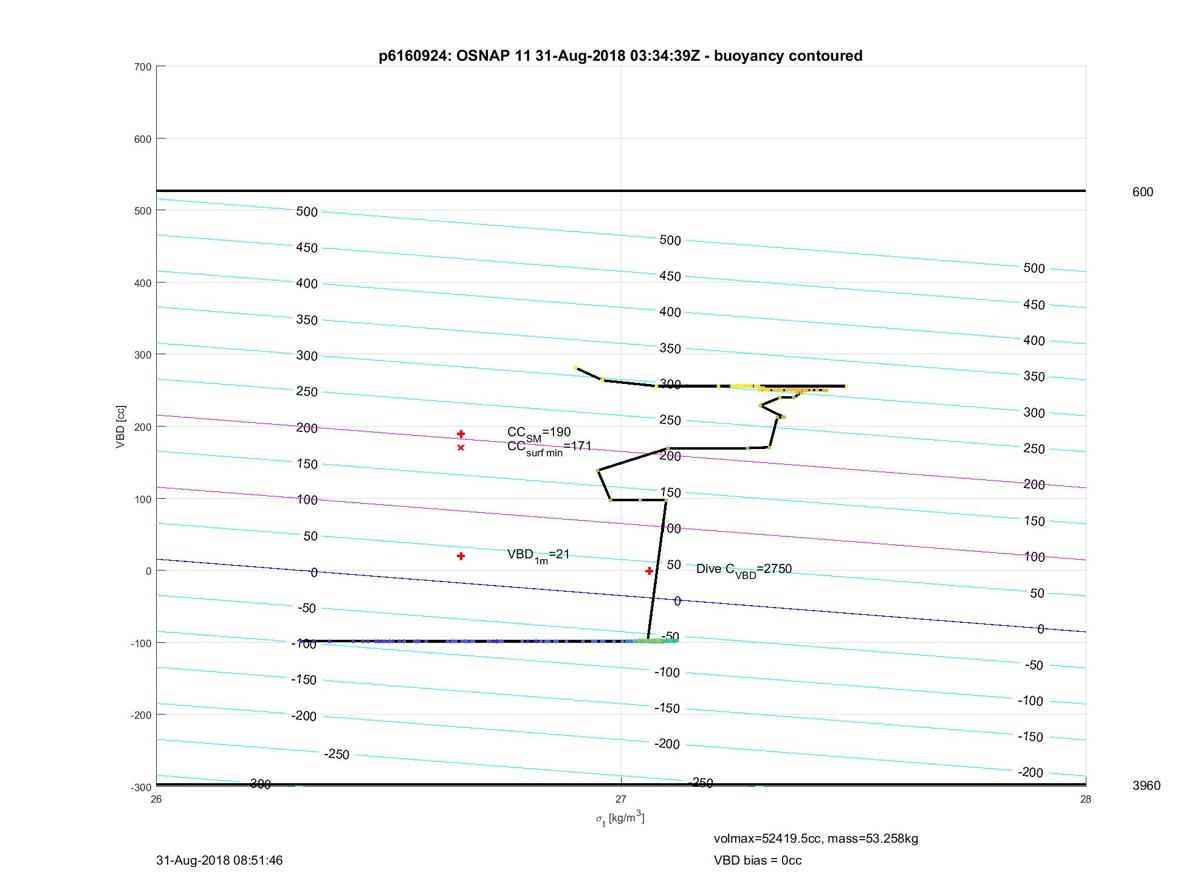Click the red plus marker beside VBD 1m=21
This screenshot has width=1200, height=885.
(461, 556)
